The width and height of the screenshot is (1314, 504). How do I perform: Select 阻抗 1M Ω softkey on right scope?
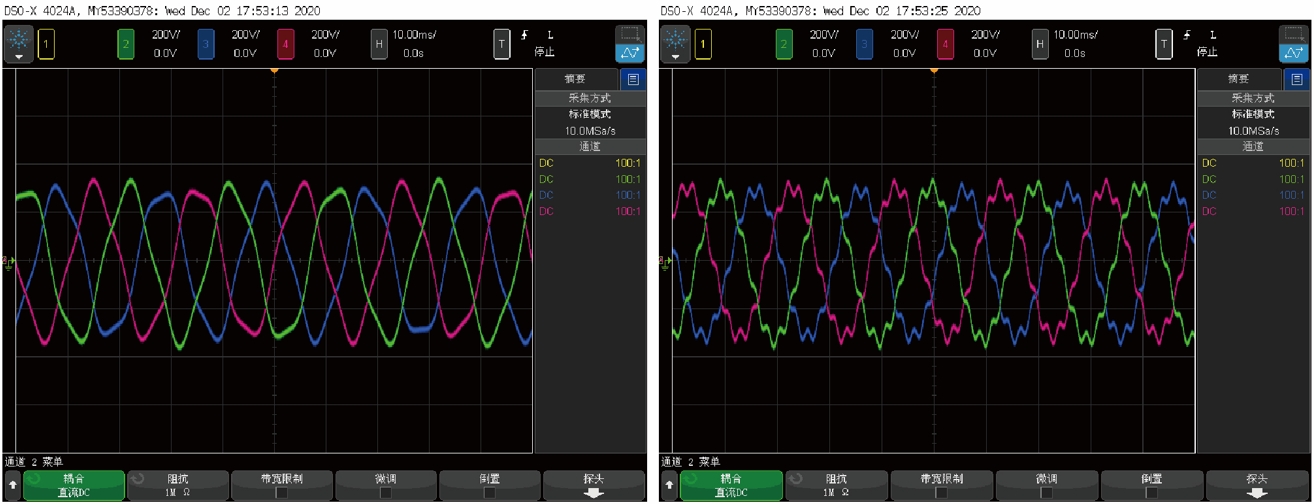click(835, 486)
